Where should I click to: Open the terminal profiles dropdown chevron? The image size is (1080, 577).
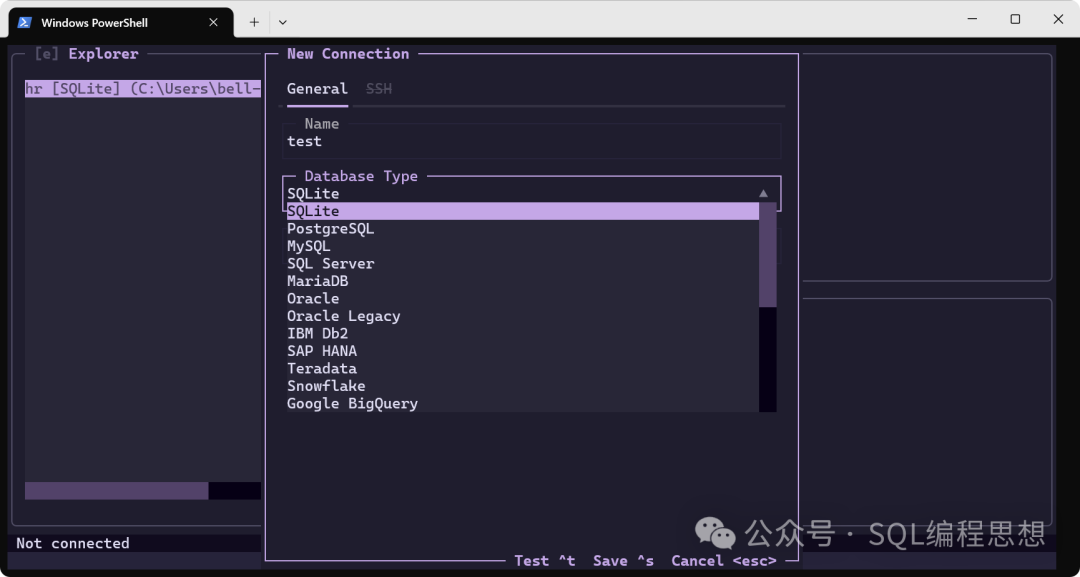tap(283, 22)
